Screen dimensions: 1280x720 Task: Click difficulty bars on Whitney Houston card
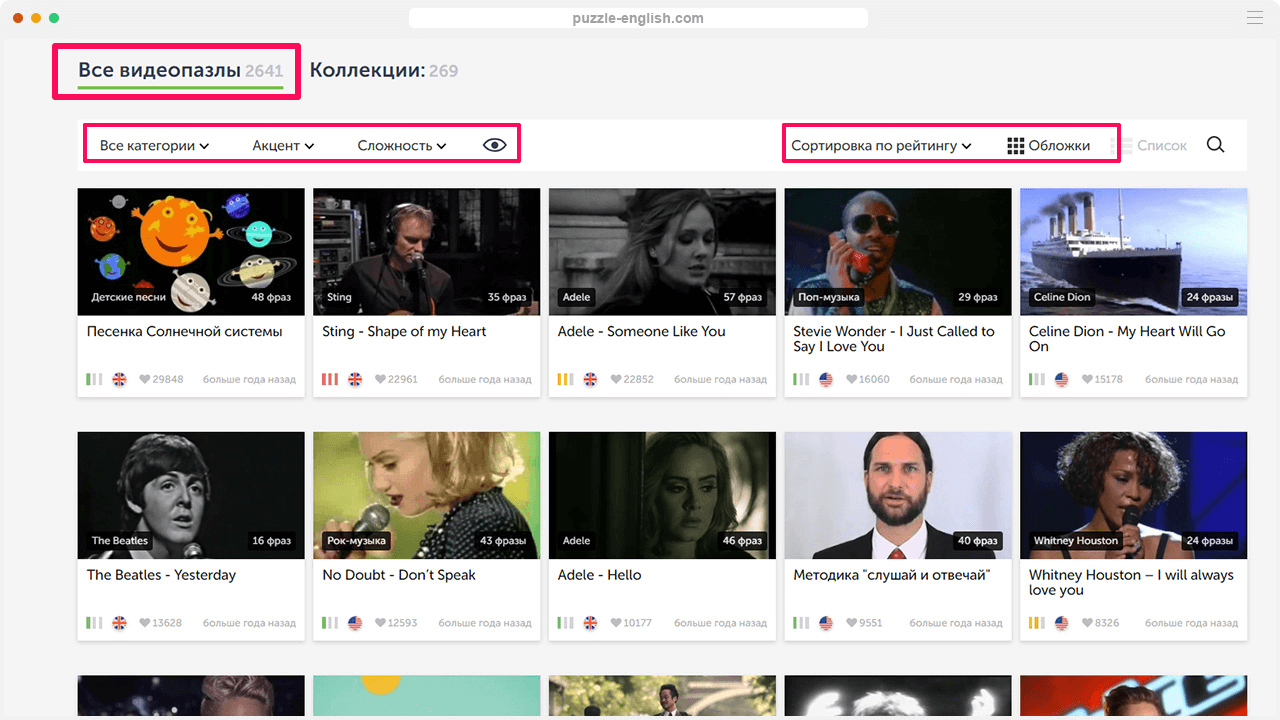pos(1037,623)
